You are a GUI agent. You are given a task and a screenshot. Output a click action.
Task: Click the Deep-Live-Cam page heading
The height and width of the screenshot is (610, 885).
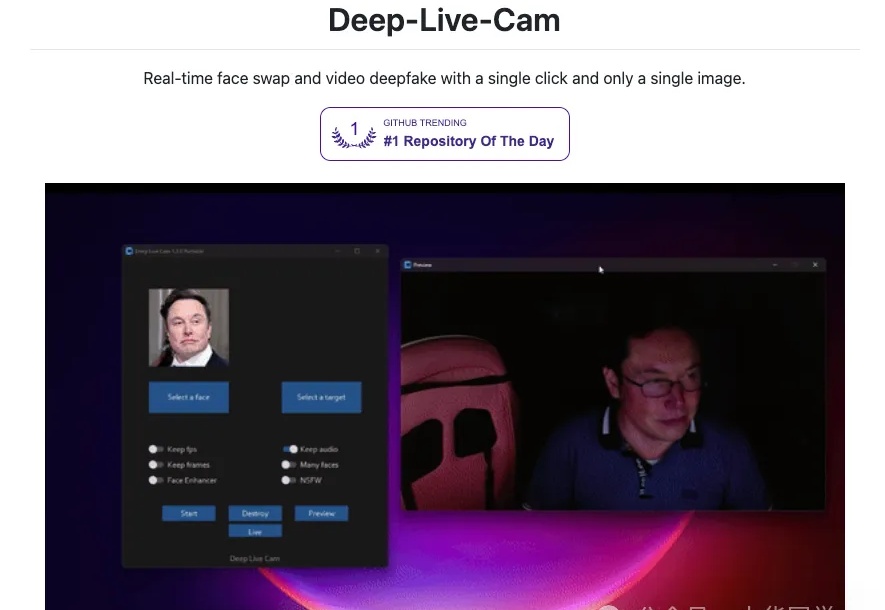(443, 20)
